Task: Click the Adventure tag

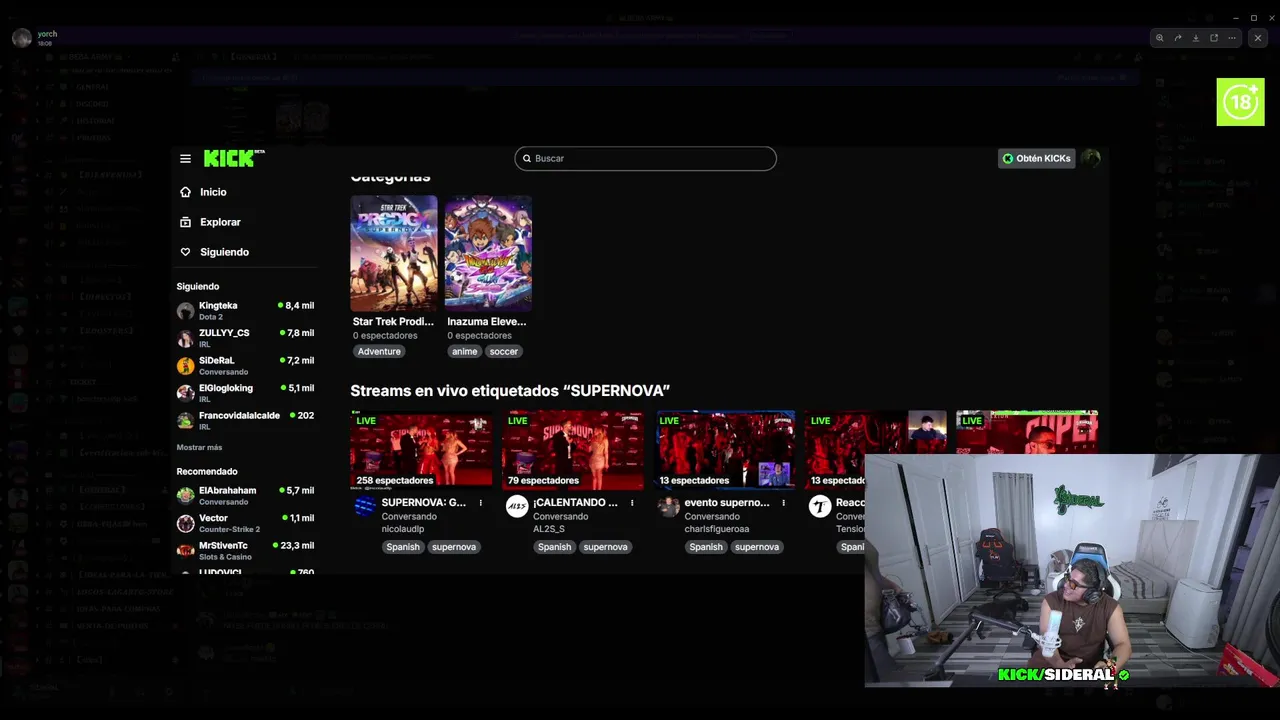Action: [379, 351]
